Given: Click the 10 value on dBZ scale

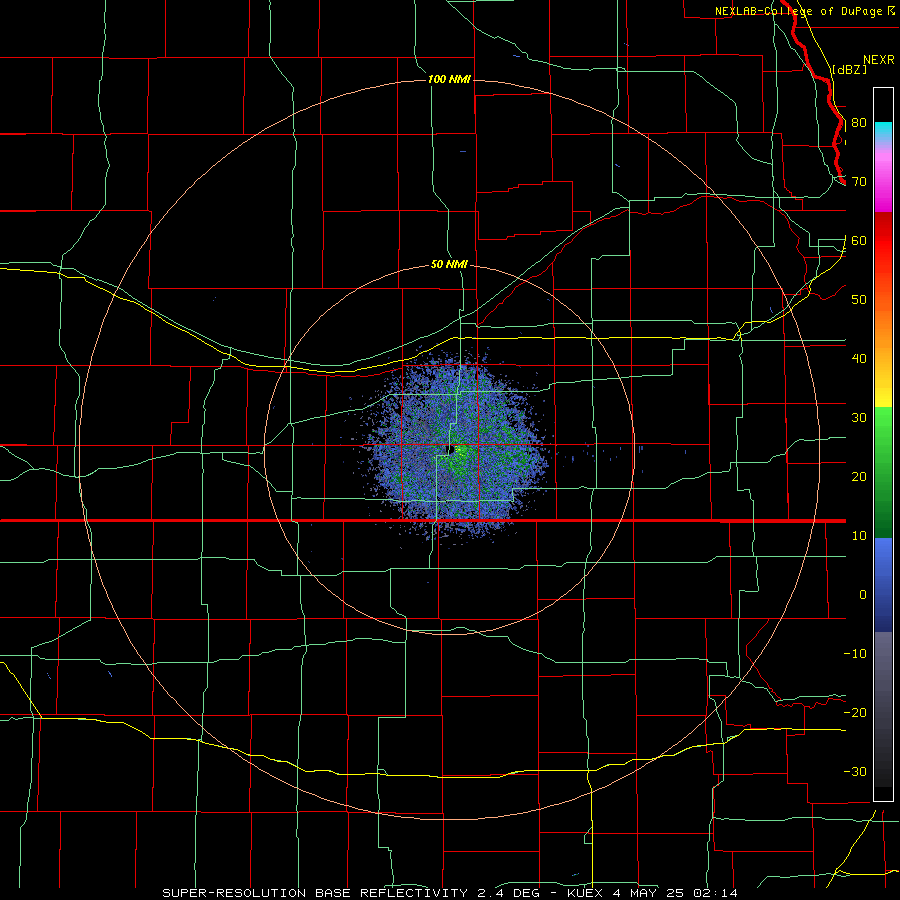Looking at the screenshot, I should pyautogui.click(x=859, y=536).
